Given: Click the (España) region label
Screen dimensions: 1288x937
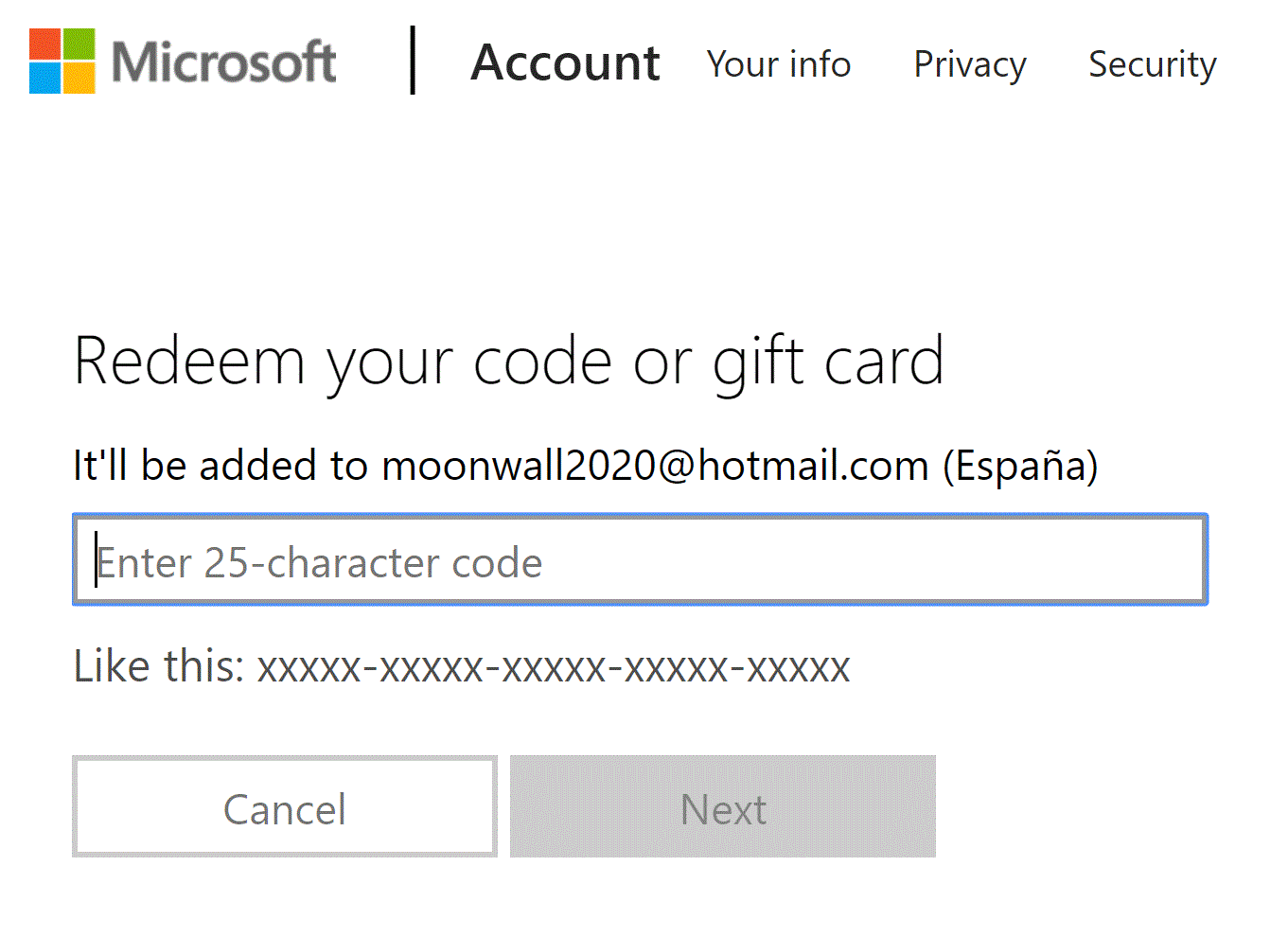Looking at the screenshot, I should [x=1020, y=466].
